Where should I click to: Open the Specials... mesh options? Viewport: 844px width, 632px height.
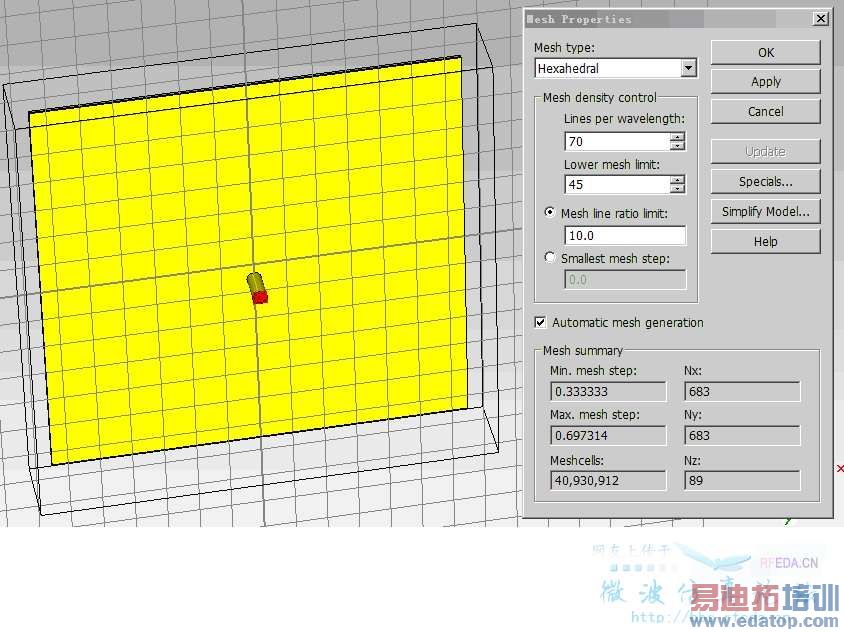point(765,181)
